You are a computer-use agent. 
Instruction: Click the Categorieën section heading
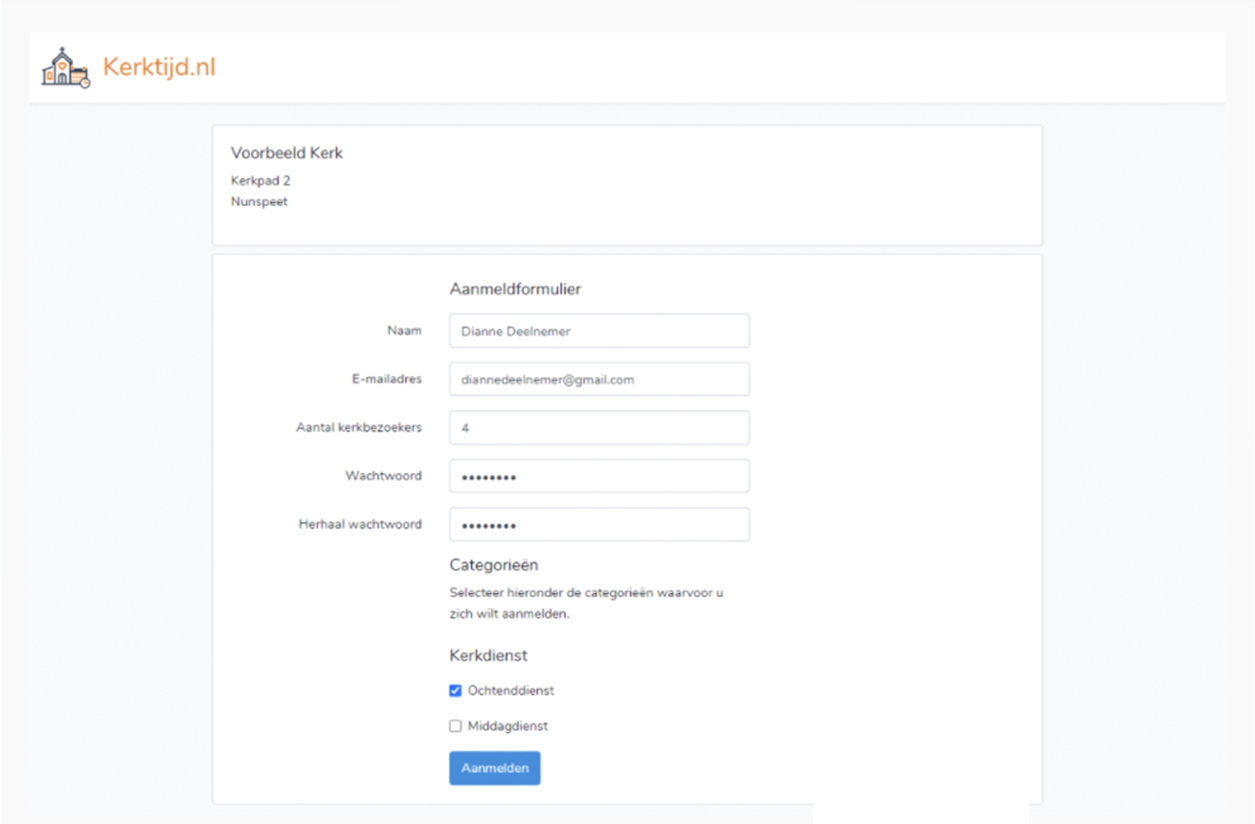coord(494,565)
